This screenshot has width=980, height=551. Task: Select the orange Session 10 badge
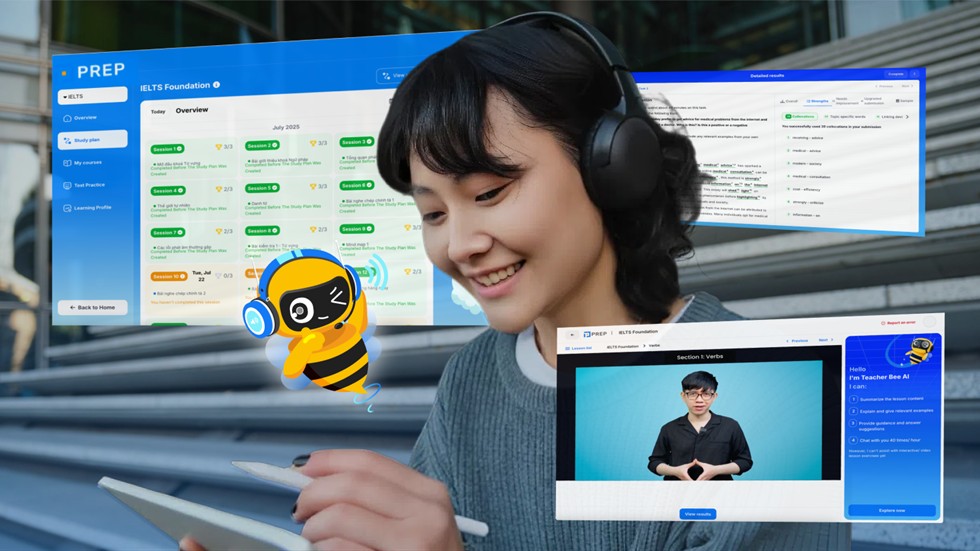coord(169,276)
